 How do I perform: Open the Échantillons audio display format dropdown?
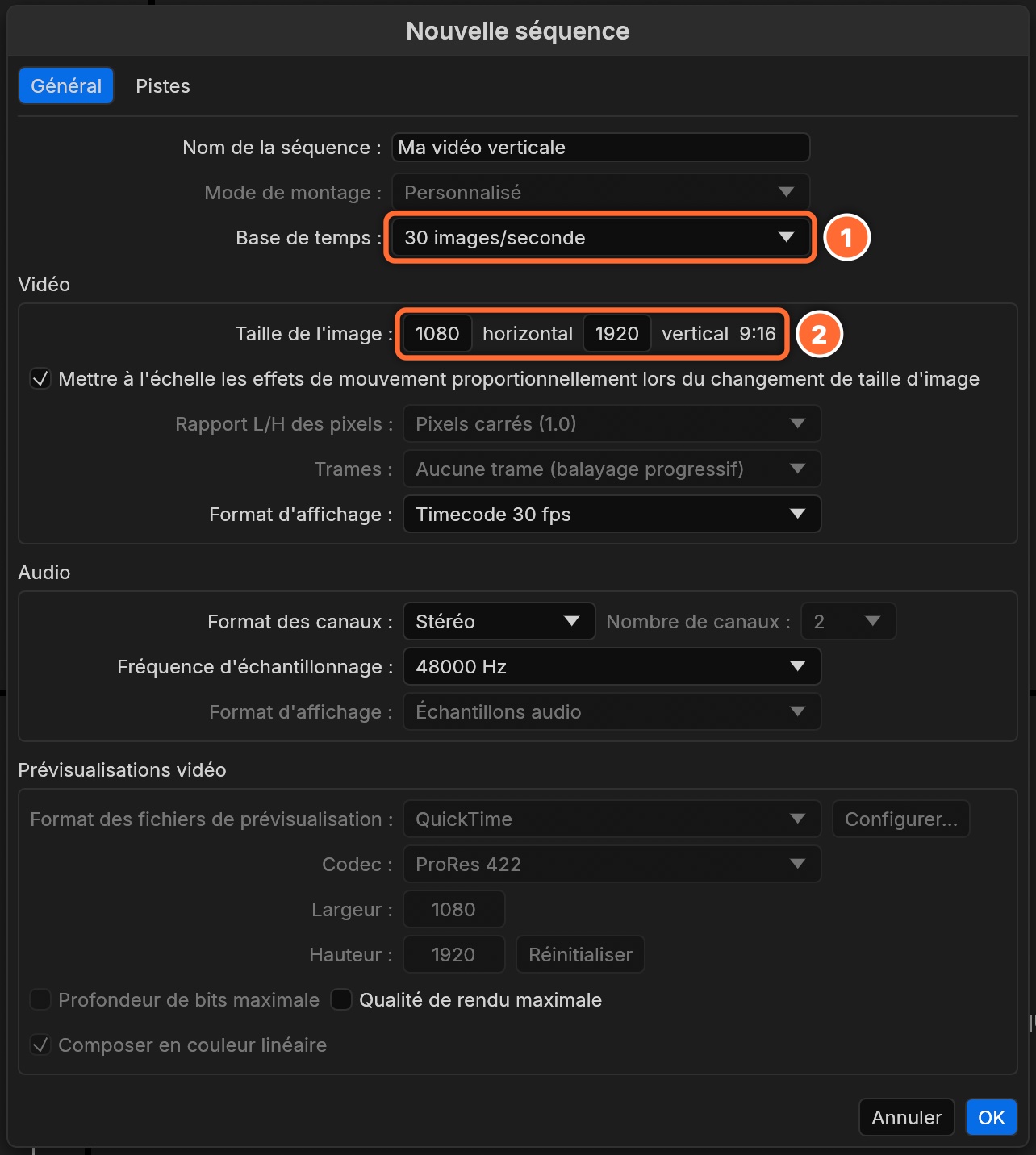pos(612,712)
